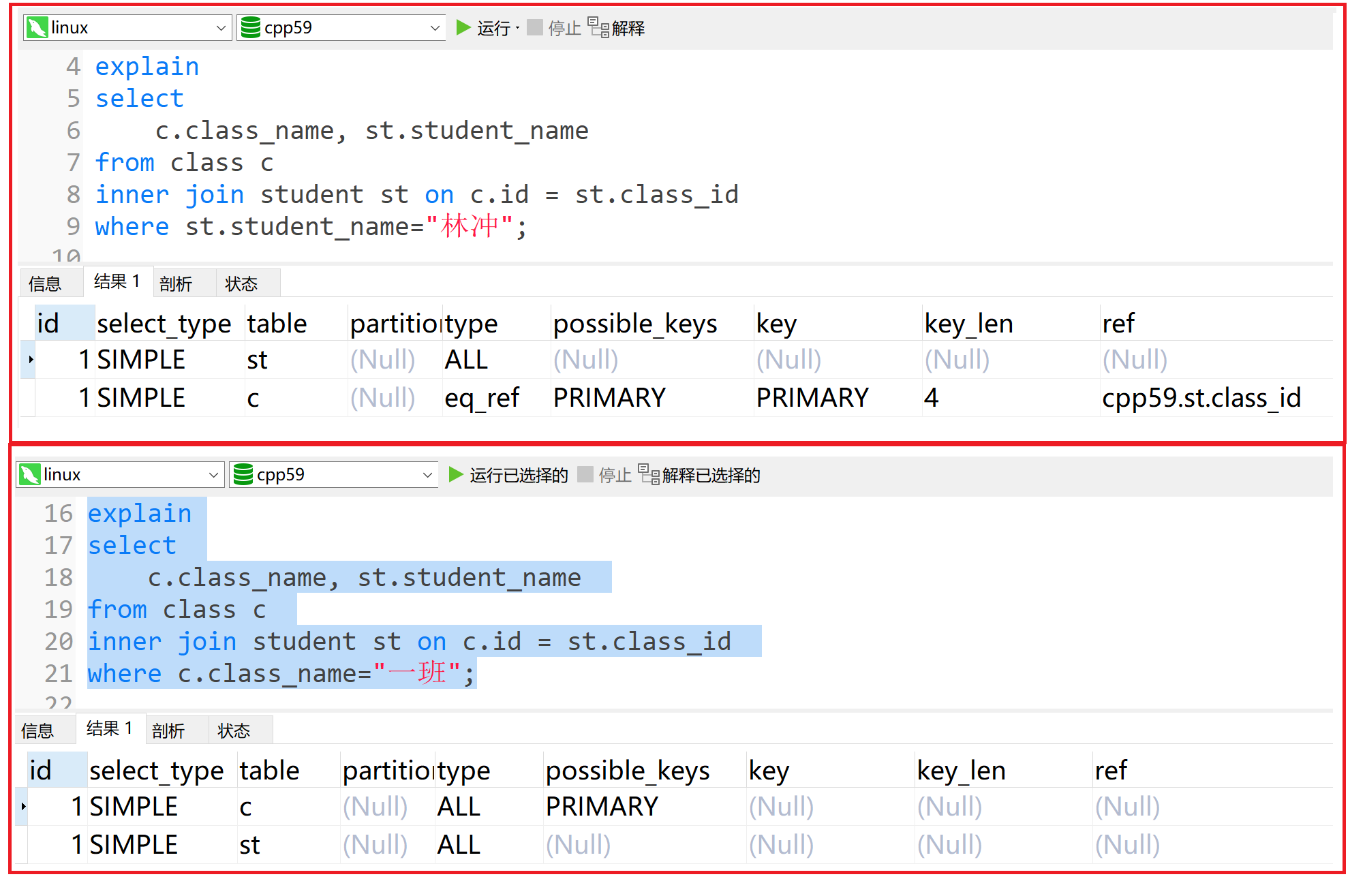Switch to 结果 1 tab in bottom panel
Screen dimensions: 1365x896
tap(110, 728)
